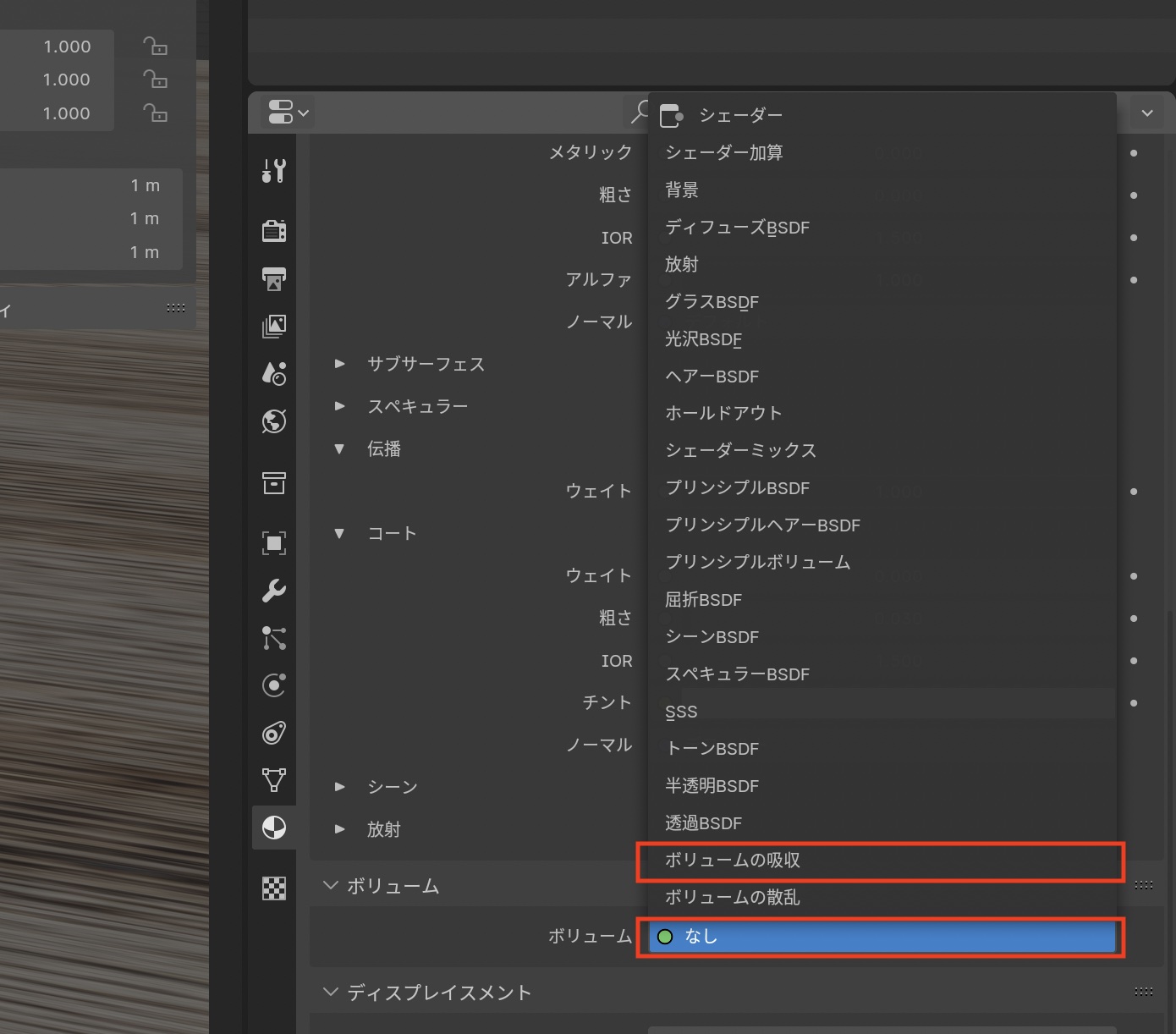Open the View Layer properties tab
Viewport: 1176px width, 1034px height.
tap(273, 327)
